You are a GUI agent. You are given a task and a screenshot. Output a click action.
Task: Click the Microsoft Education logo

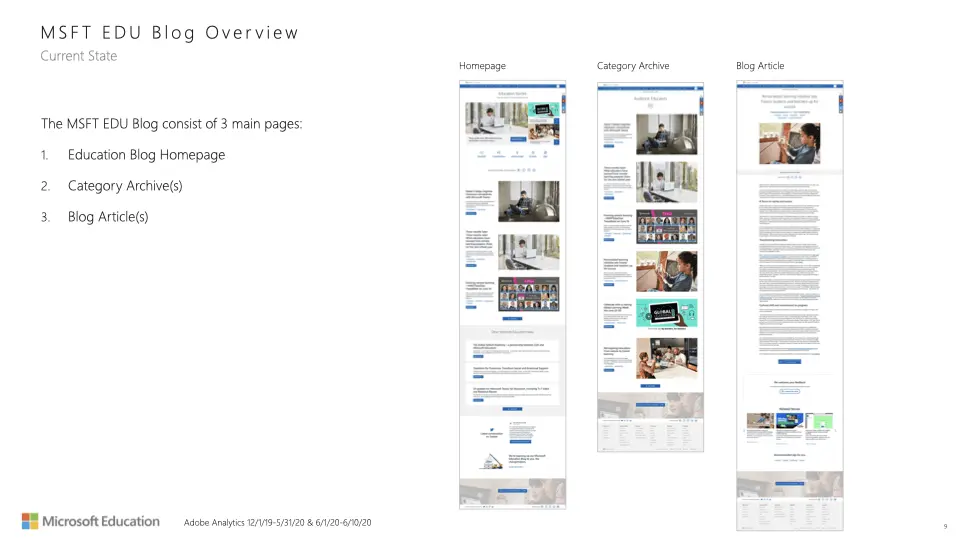(x=91, y=521)
